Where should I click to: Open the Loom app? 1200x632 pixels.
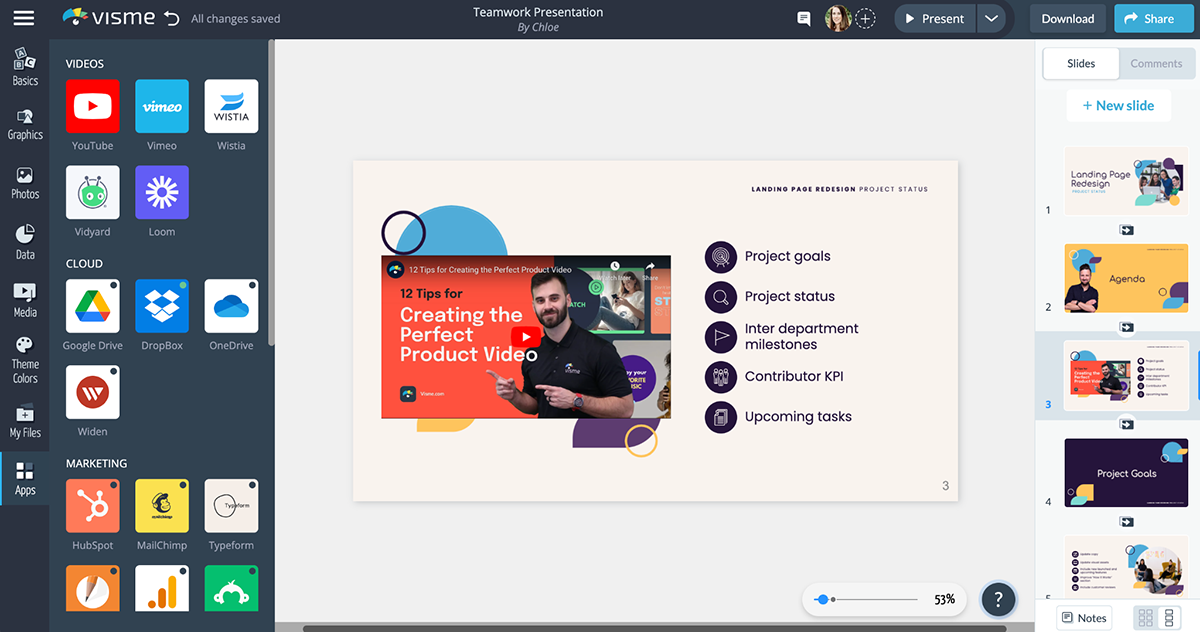(x=161, y=192)
